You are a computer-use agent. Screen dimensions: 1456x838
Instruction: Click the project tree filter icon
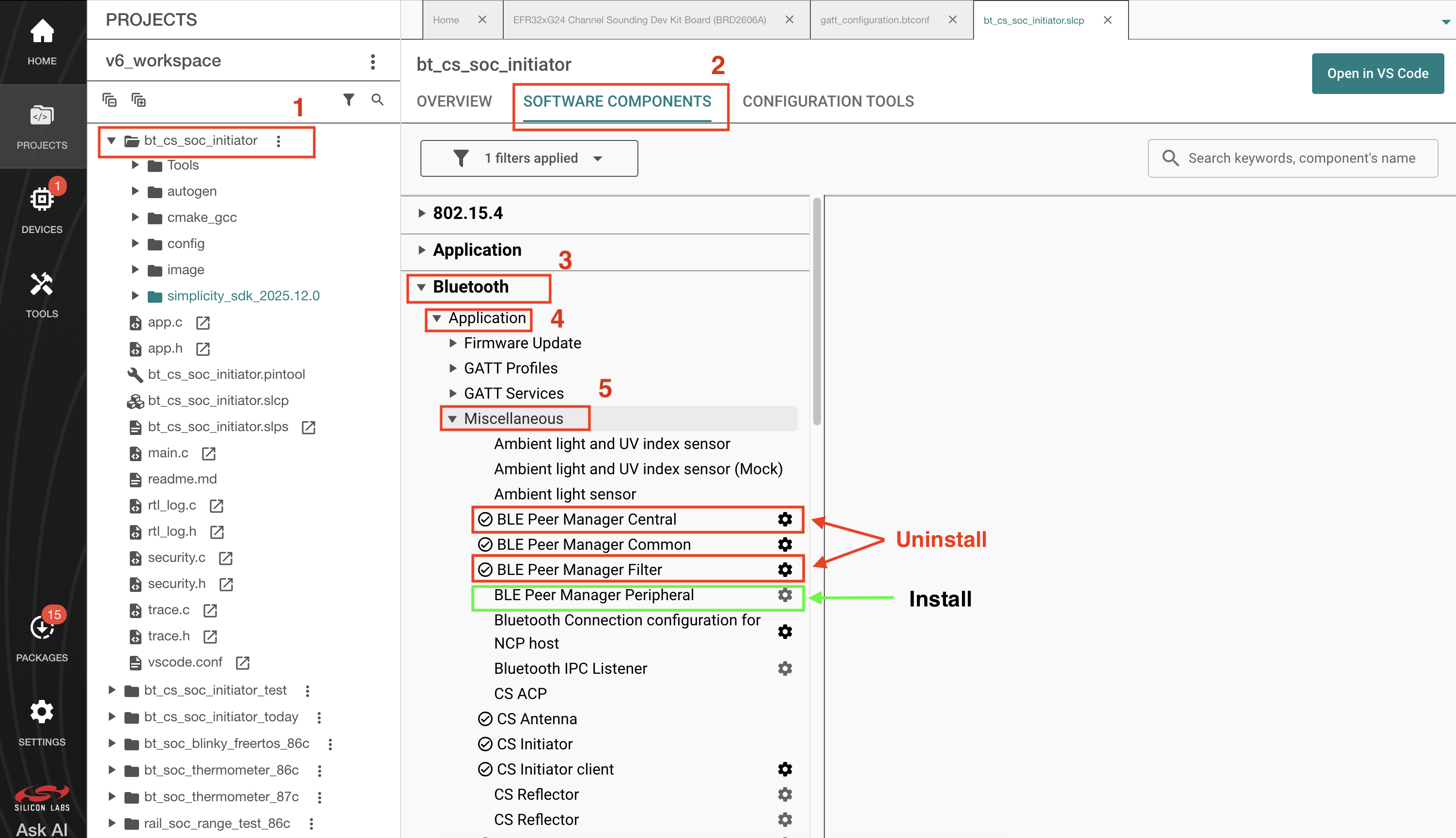349,100
